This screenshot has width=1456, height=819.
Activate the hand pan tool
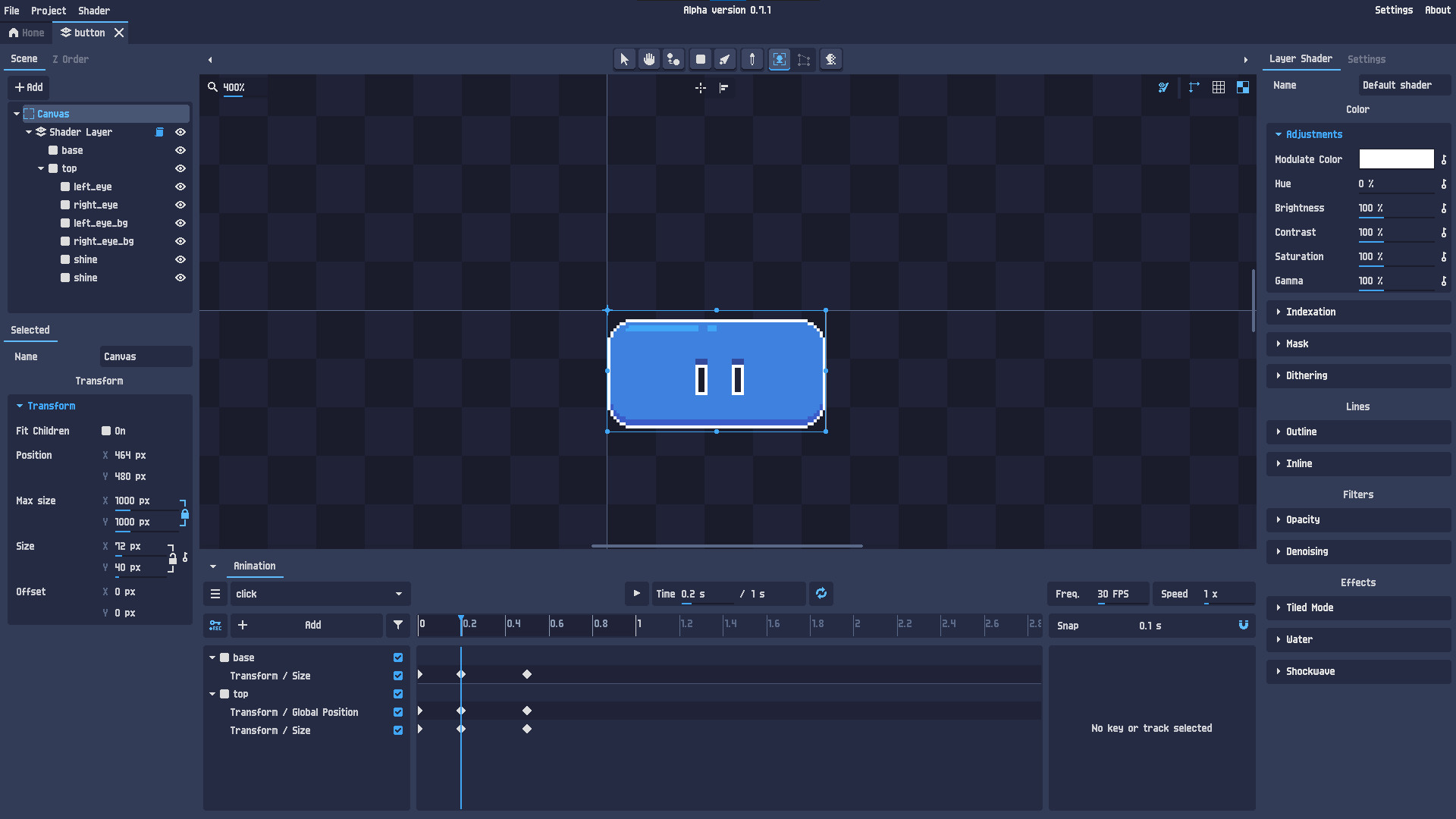[648, 59]
